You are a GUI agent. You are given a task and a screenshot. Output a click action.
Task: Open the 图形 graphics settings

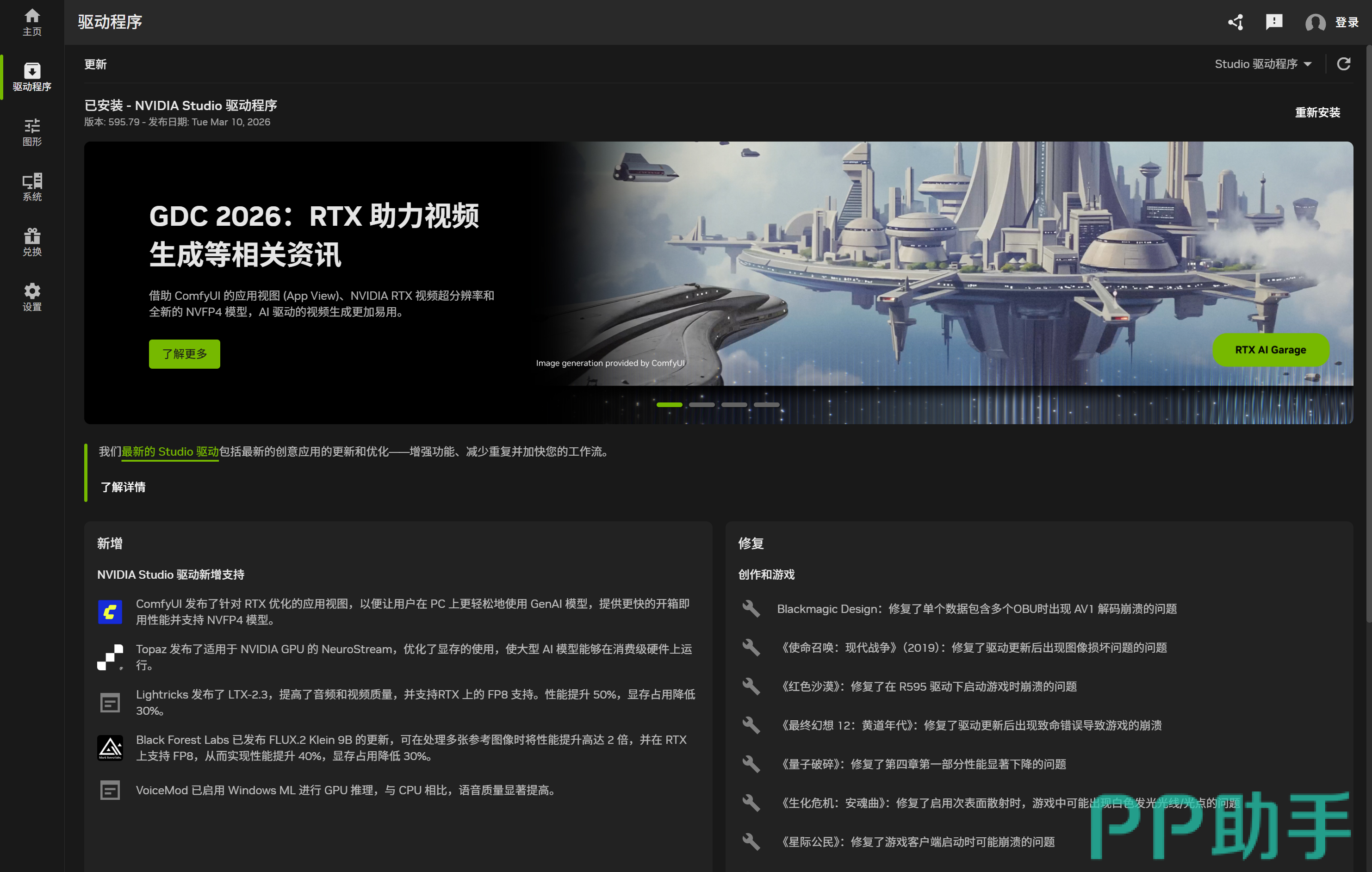click(32, 132)
